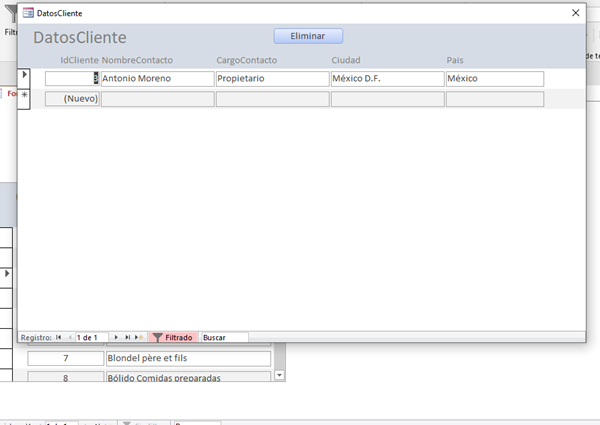Image resolution: width=600 pixels, height=425 pixels.
Task: Click the Buscar search box
Action: (x=225, y=337)
